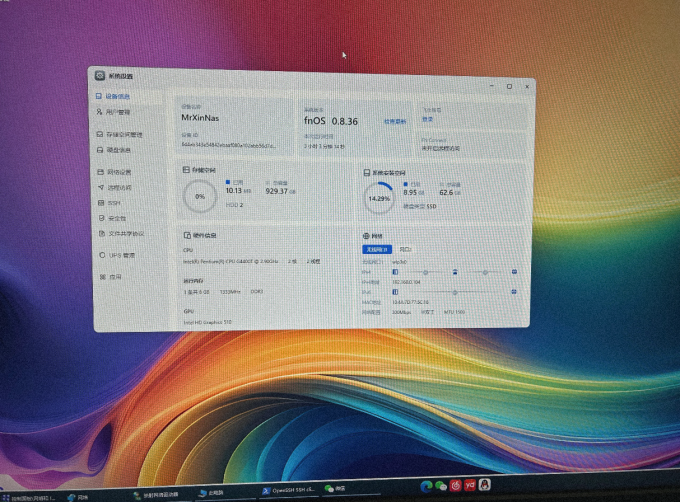Open 硬盘信息 disk info icon

pyautogui.click(x=100, y=150)
